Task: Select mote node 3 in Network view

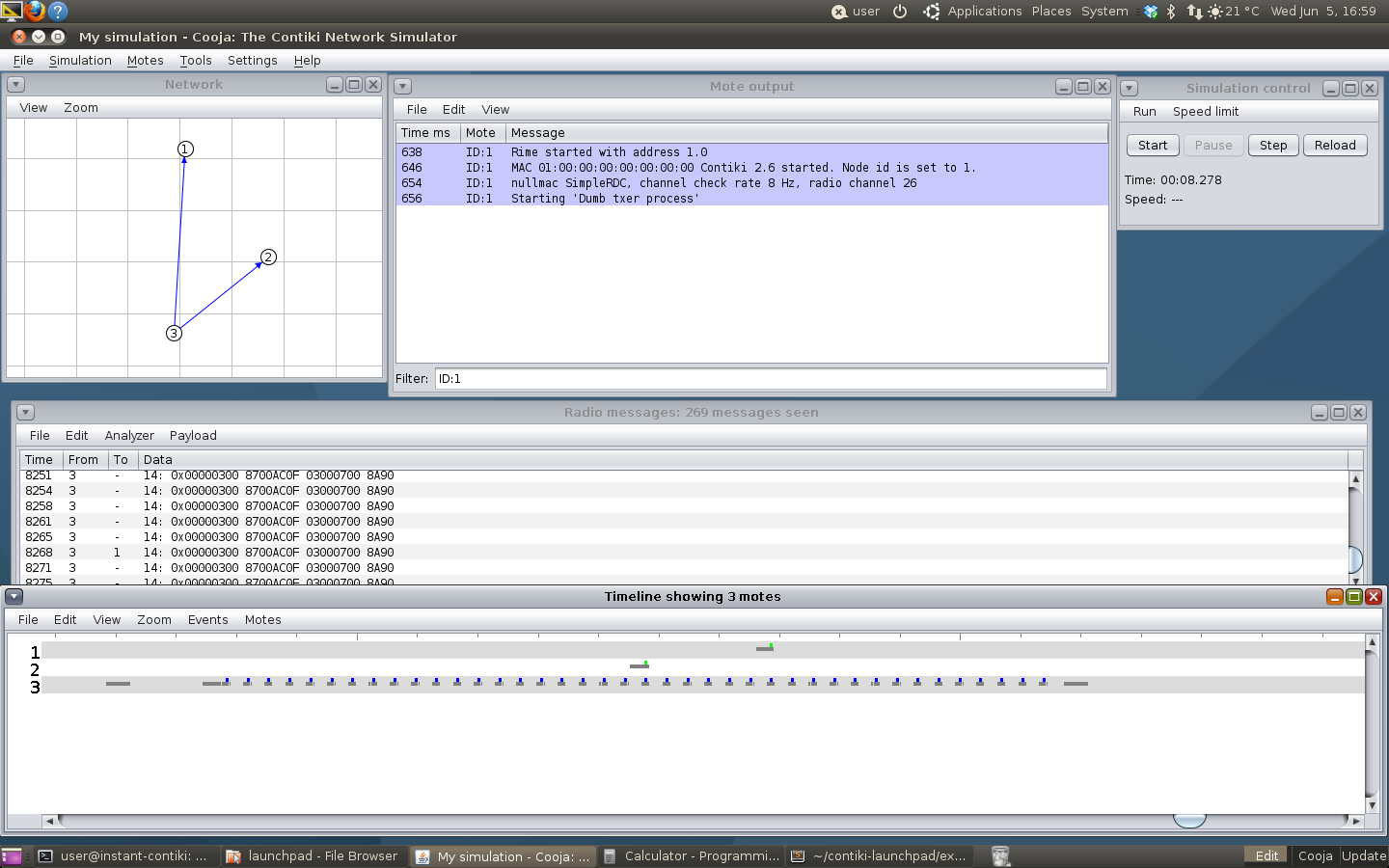Action: point(174,333)
